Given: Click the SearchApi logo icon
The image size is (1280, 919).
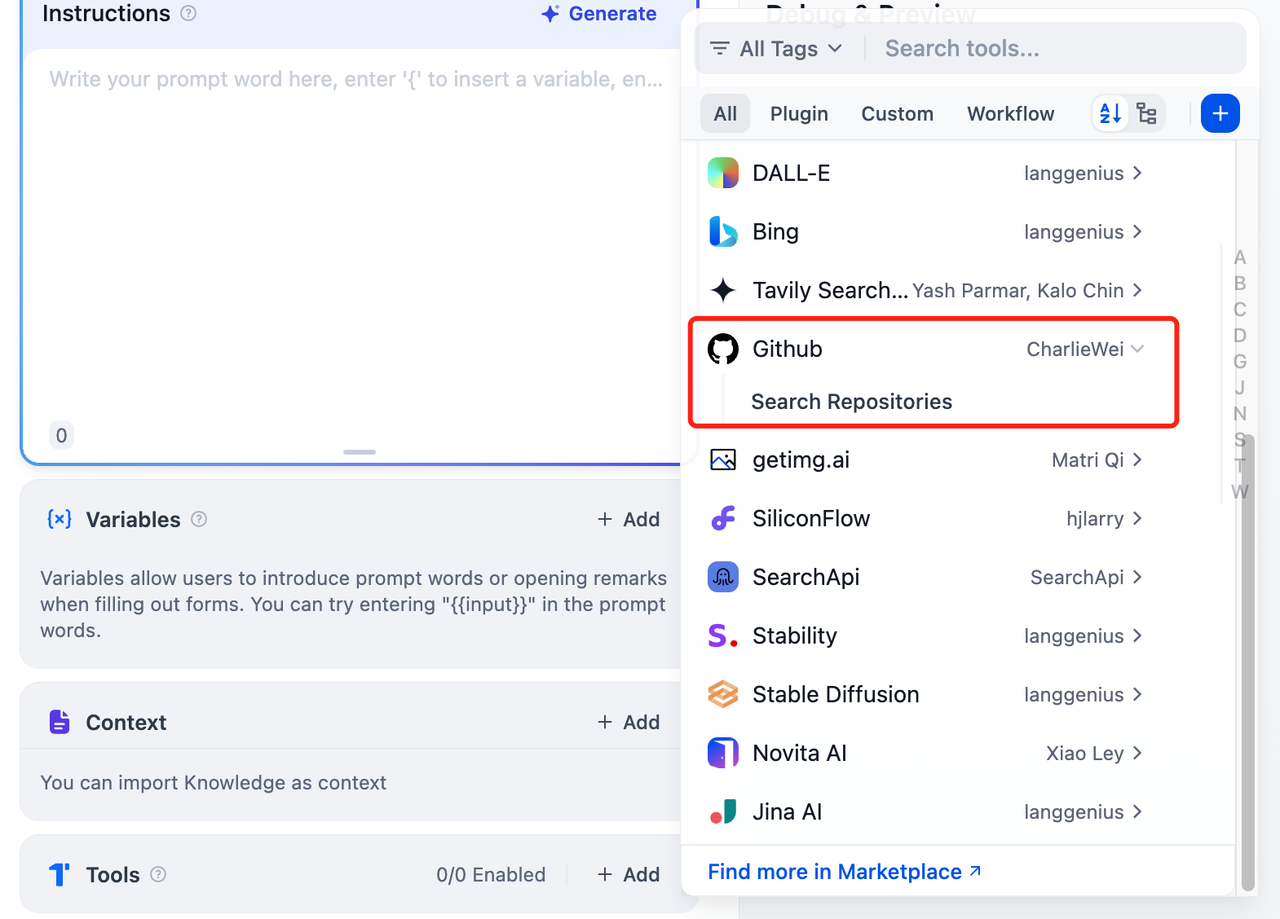Looking at the screenshot, I should click(x=723, y=577).
